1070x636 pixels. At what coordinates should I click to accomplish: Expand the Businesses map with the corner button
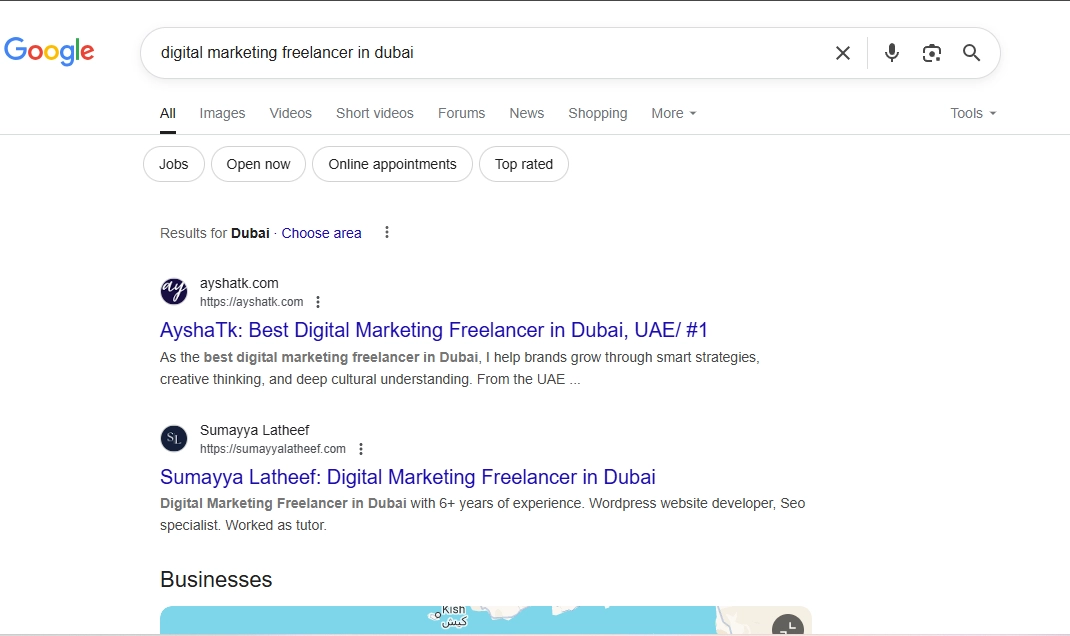coord(787,624)
